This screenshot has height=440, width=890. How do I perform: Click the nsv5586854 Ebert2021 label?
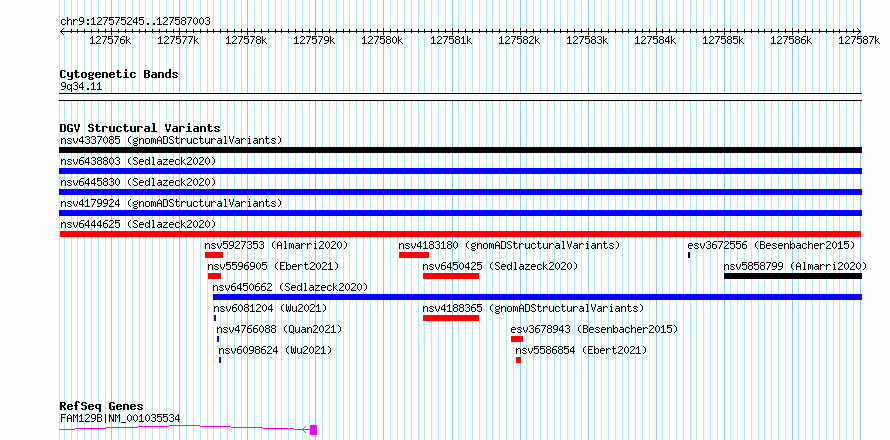581,350
